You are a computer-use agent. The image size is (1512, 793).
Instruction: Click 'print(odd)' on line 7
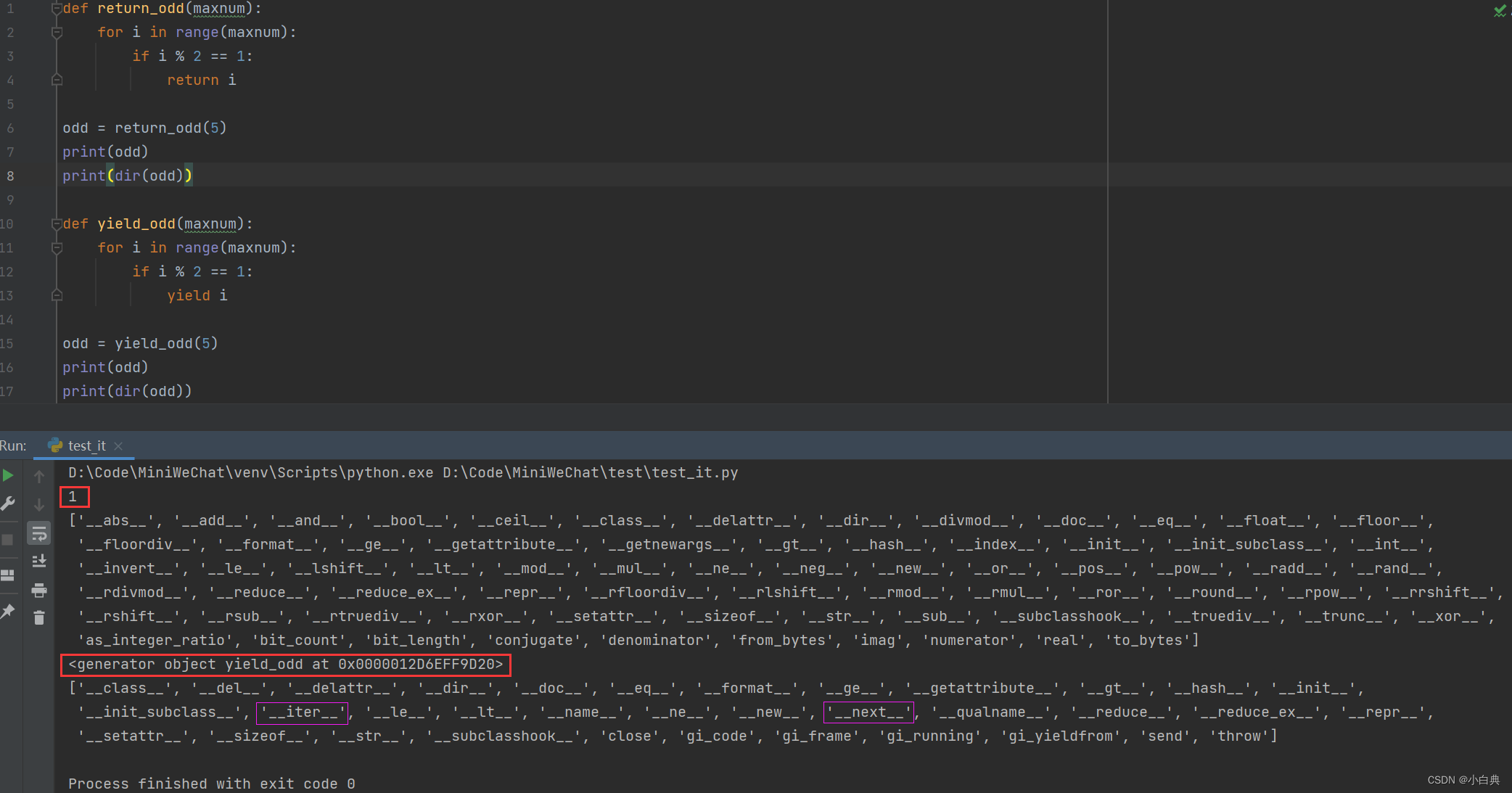point(105,152)
